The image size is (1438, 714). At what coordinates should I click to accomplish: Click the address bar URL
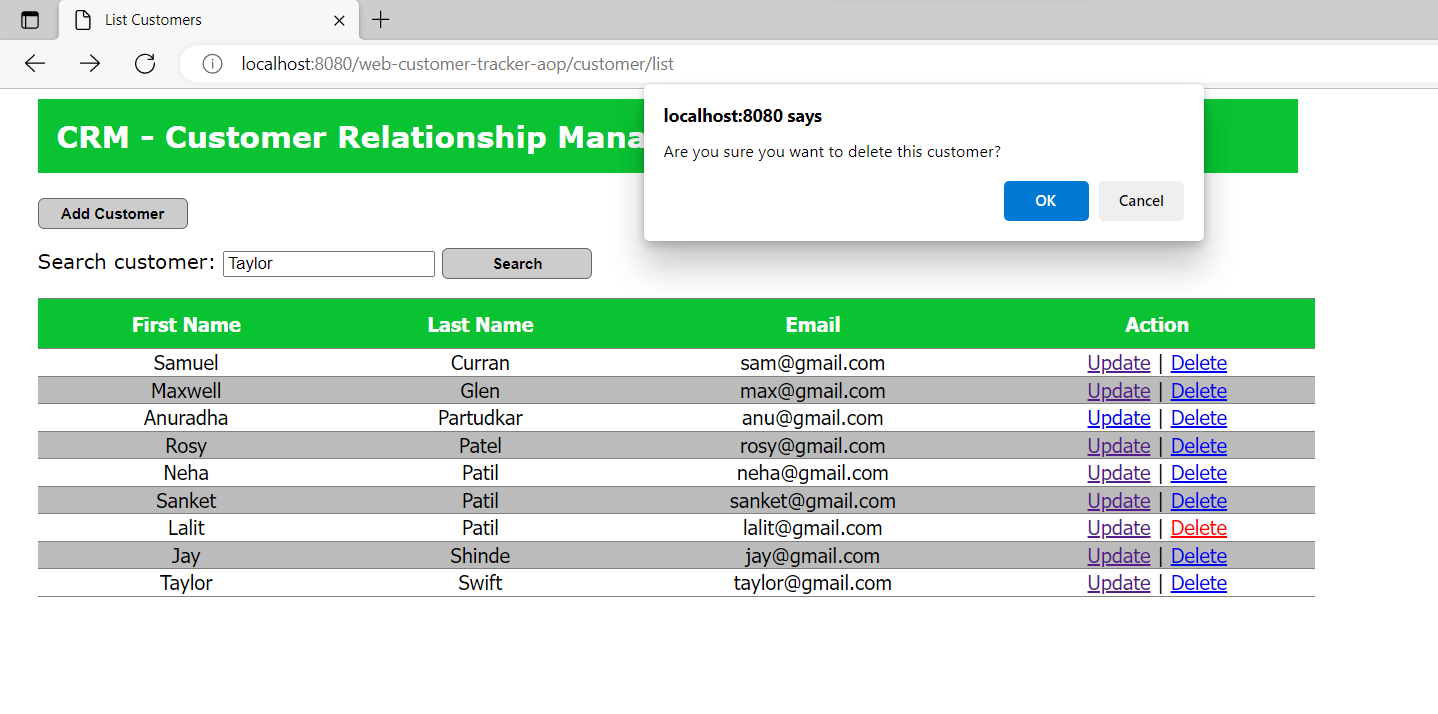tap(457, 64)
